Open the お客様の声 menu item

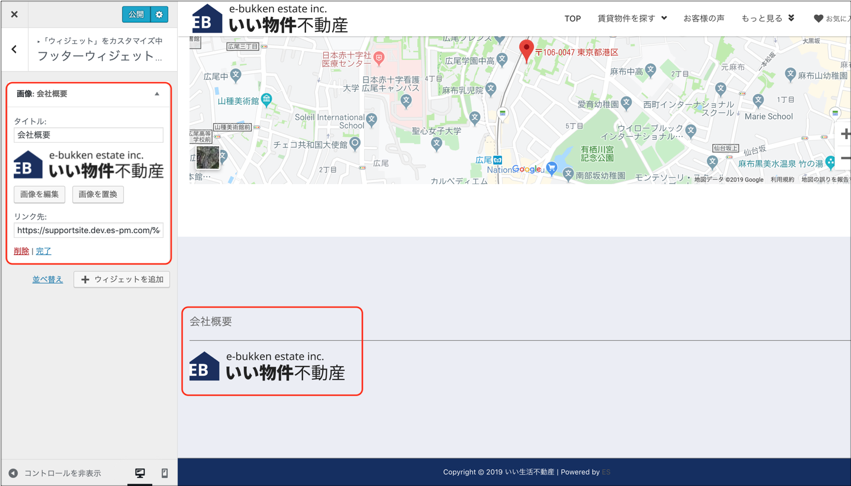(x=704, y=18)
